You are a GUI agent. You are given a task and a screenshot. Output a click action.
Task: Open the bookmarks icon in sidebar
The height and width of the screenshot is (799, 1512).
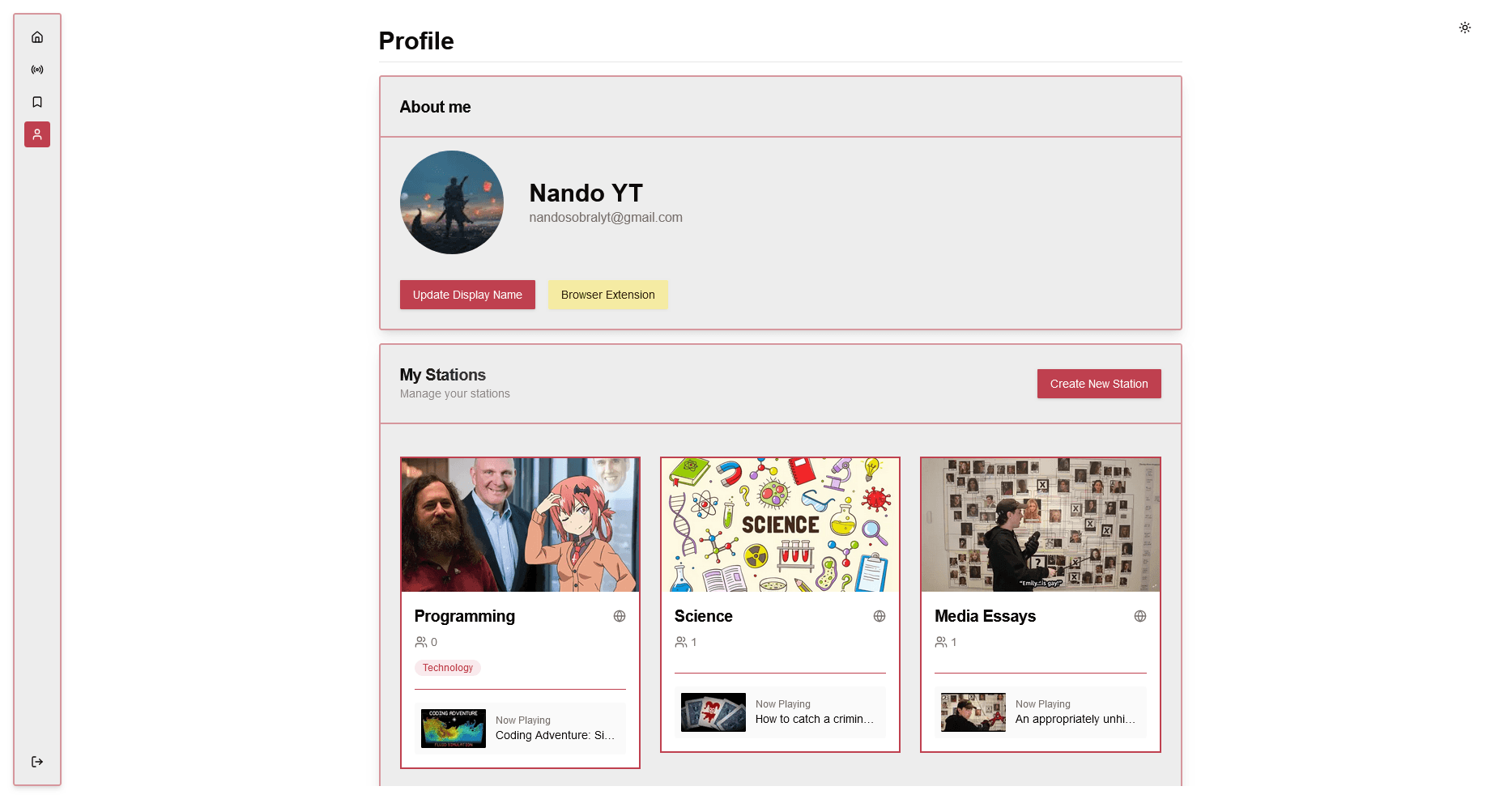[37, 102]
